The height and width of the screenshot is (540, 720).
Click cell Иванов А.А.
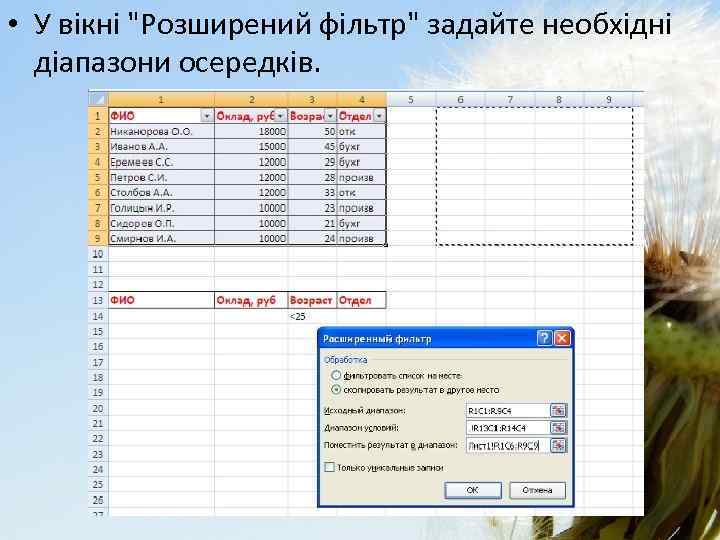pyautogui.click(x=161, y=146)
